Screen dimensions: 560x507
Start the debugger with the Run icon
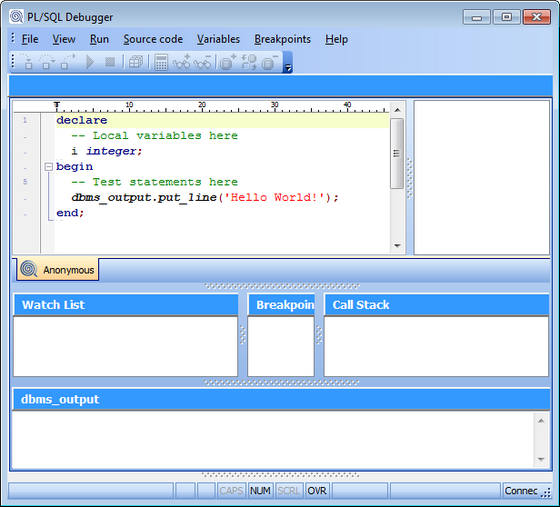[x=90, y=62]
